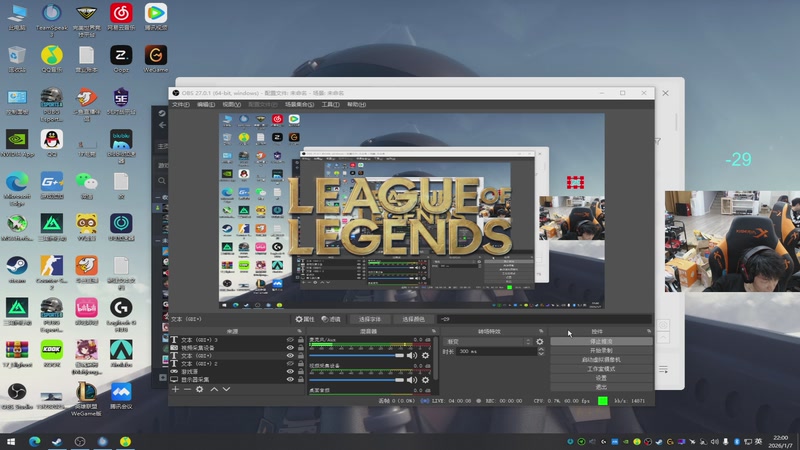Viewport: 800px width, 450px height.
Task: Click the 选择字体 select font button
Action: [x=370, y=319]
